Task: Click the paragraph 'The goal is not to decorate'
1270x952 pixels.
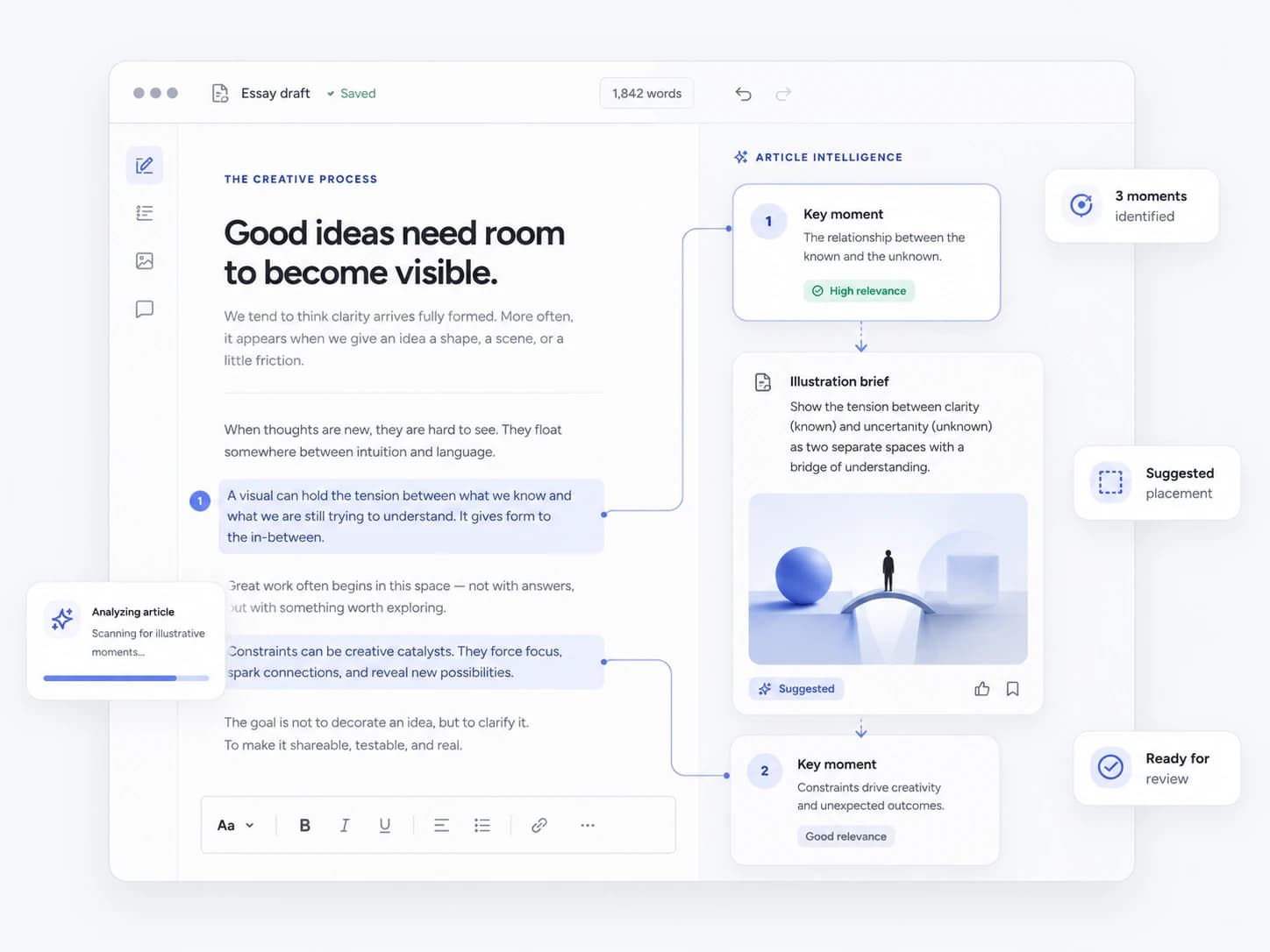Action: tap(376, 734)
